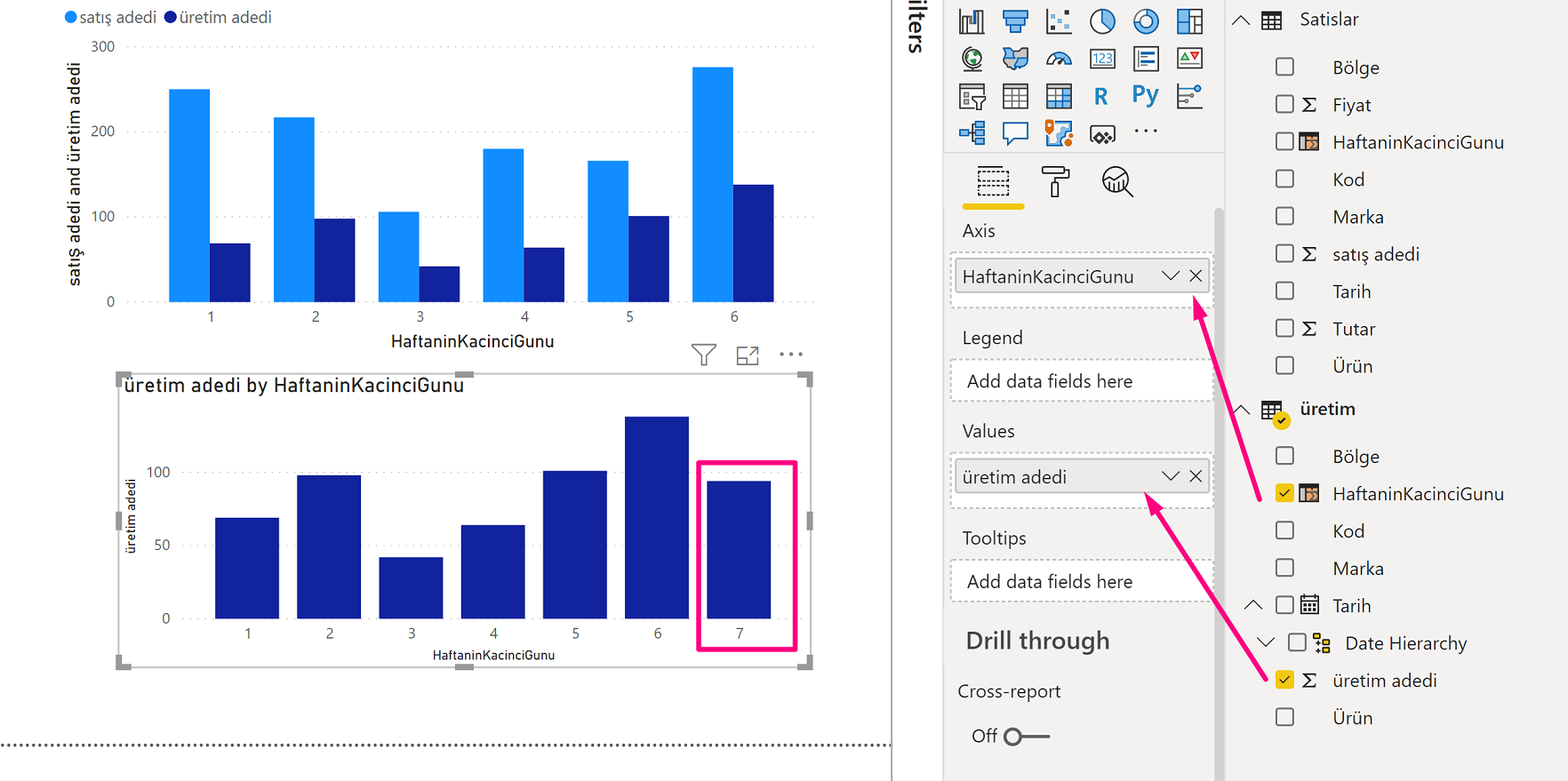Check Marka field under Satislar table
The image size is (1568, 781).
(1284, 216)
